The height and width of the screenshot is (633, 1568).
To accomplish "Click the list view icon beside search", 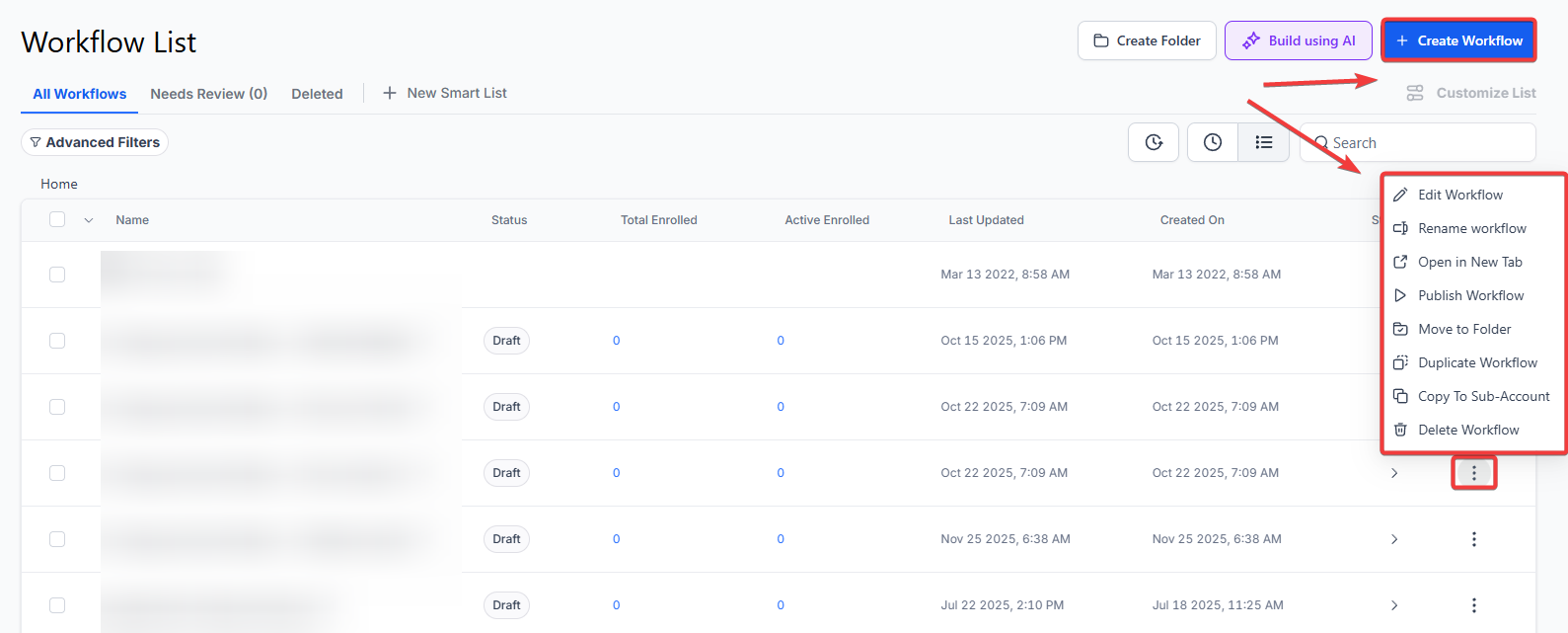I will point(1263,142).
